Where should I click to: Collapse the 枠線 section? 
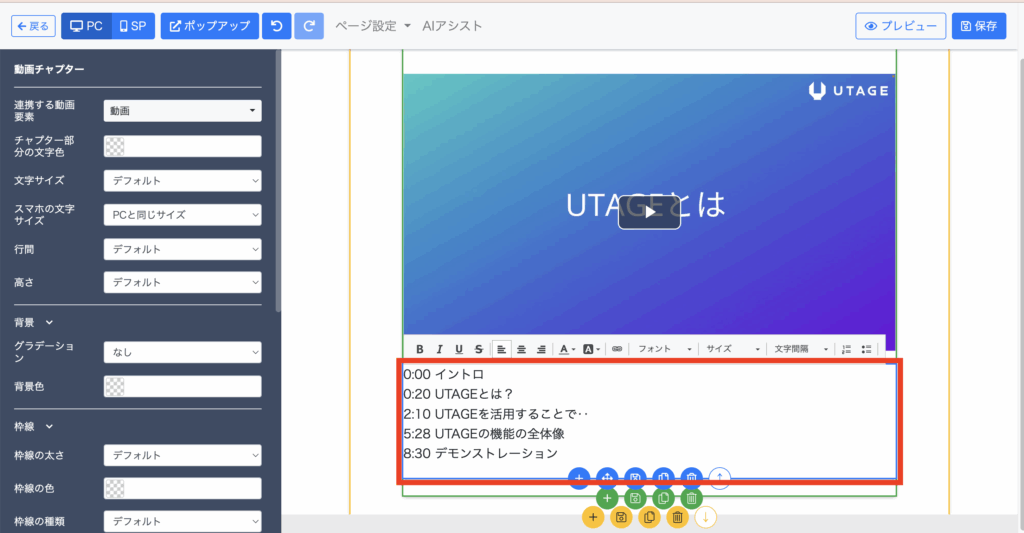point(34,427)
